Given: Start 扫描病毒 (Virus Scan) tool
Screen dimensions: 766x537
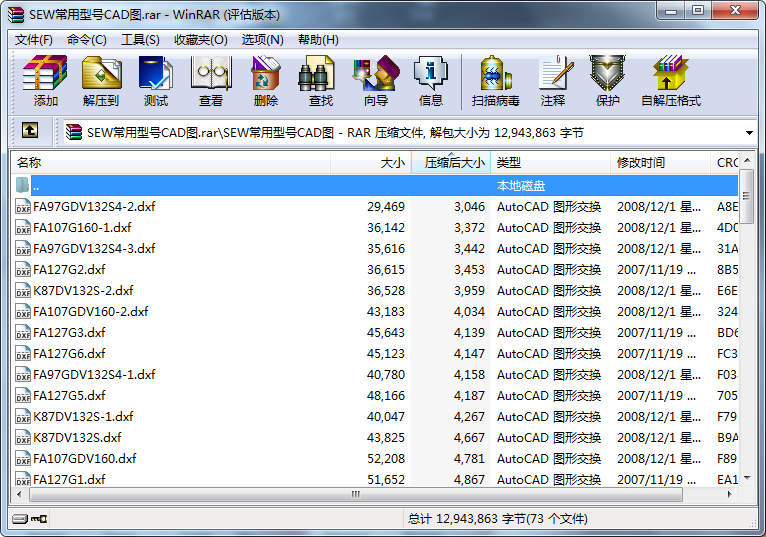Looking at the screenshot, I should [x=495, y=81].
